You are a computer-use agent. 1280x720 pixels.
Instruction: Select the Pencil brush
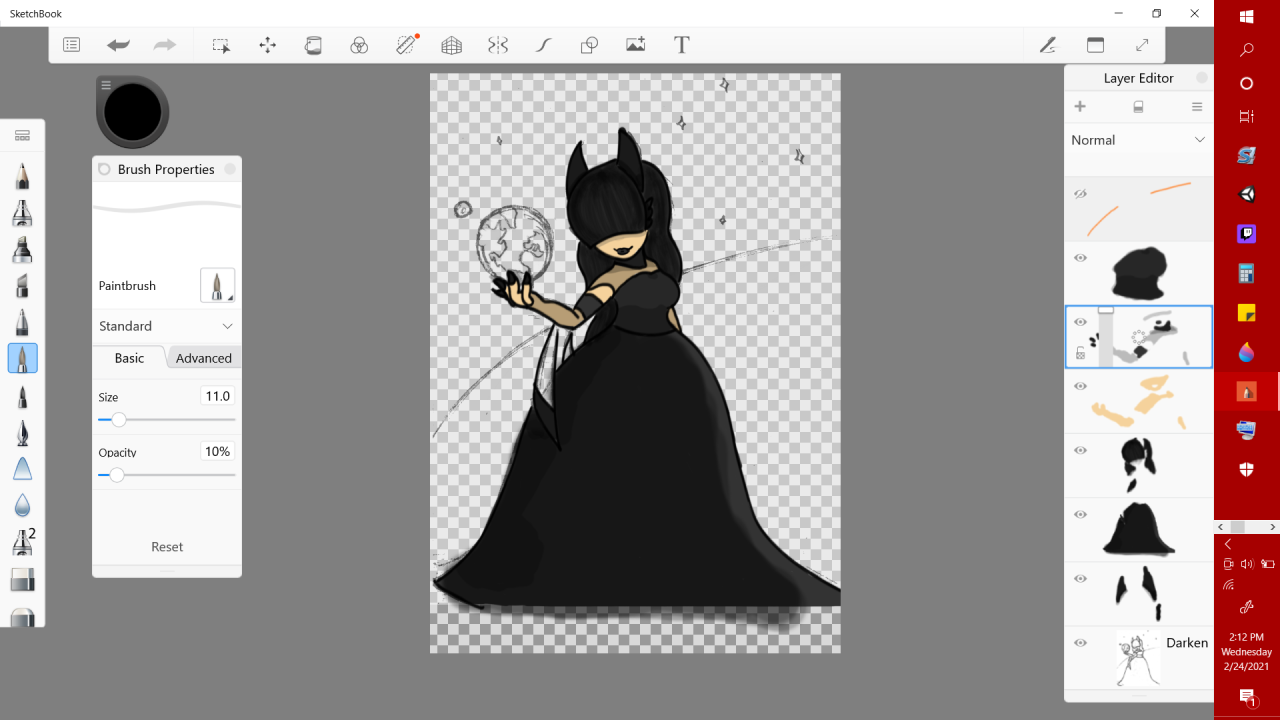pyautogui.click(x=22, y=176)
